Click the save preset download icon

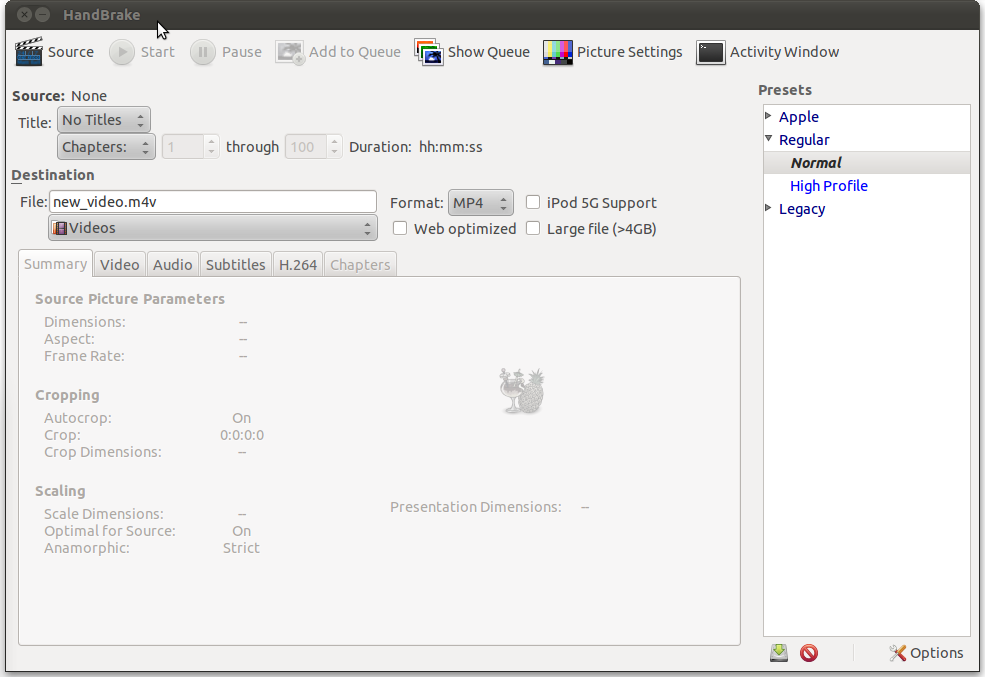click(779, 653)
